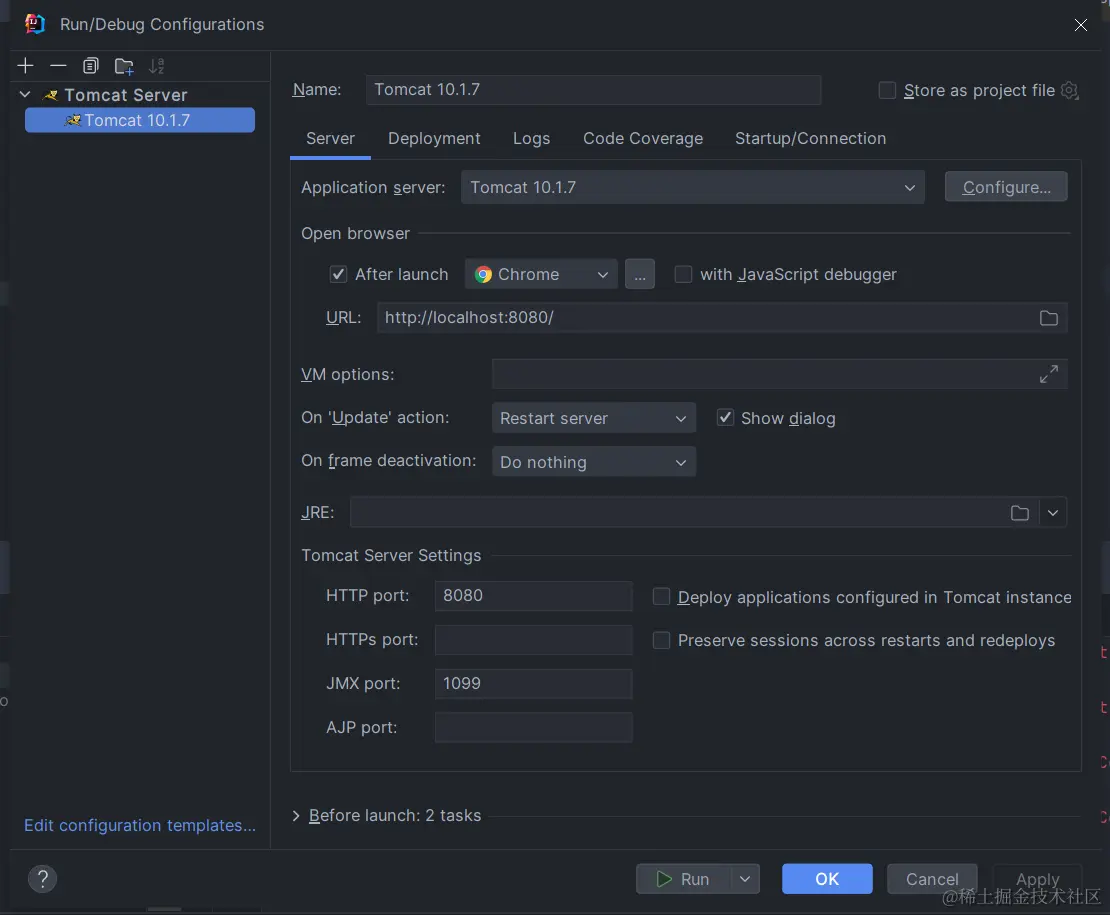Image resolution: width=1110 pixels, height=915 pixels.
Task: Switch to the Logs tab
Action: pos(531,139)
